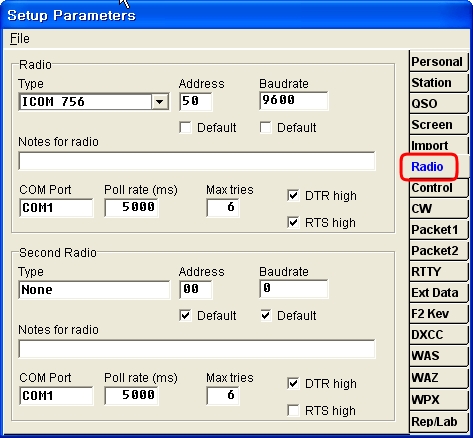Uncheck Default baudrate for Second Radio
The width and height of the screenshot is (473, 438).
tap(266, 316)
